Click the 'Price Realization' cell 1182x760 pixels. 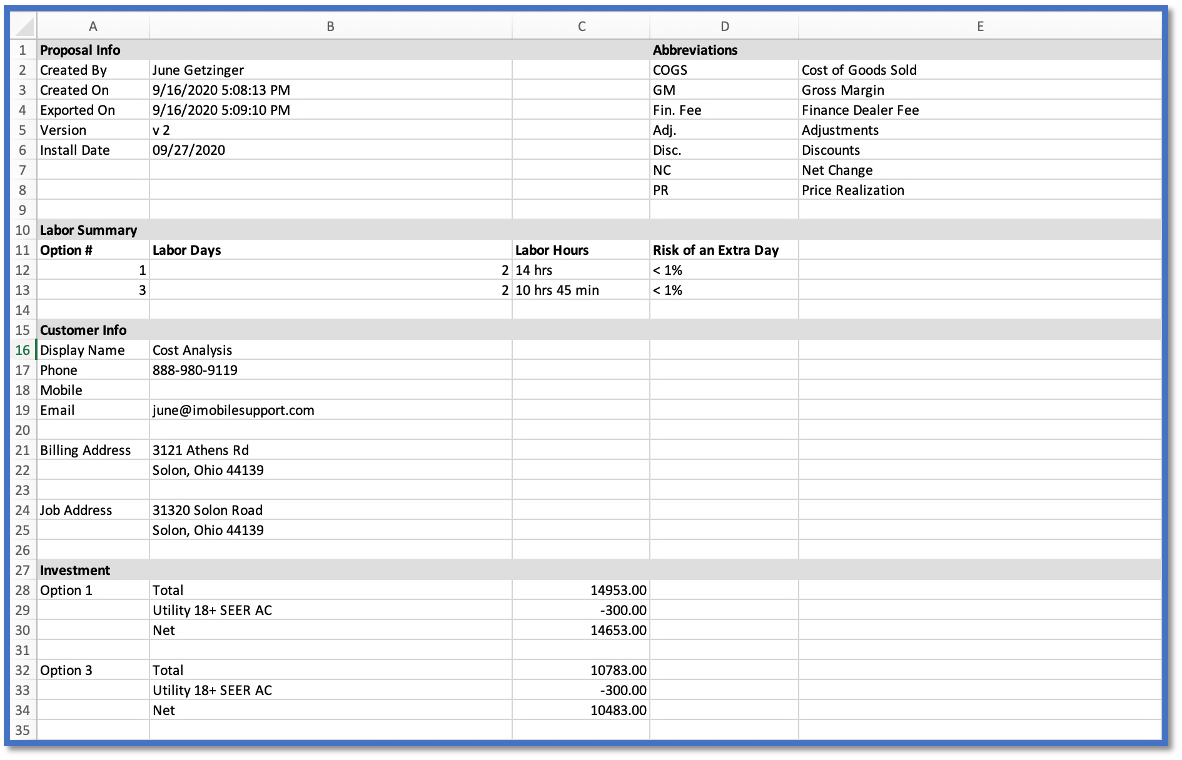[x=980, y=190]
